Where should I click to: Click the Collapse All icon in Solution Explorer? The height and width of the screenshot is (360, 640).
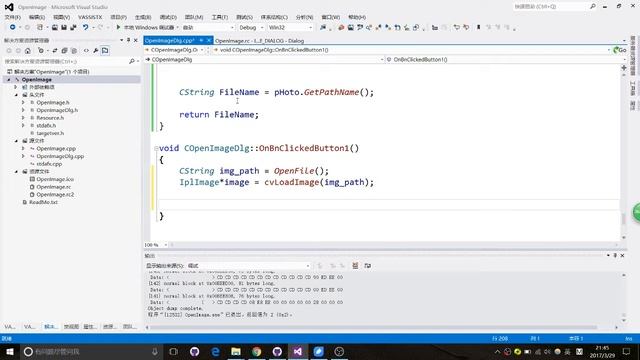pos(64,51)
